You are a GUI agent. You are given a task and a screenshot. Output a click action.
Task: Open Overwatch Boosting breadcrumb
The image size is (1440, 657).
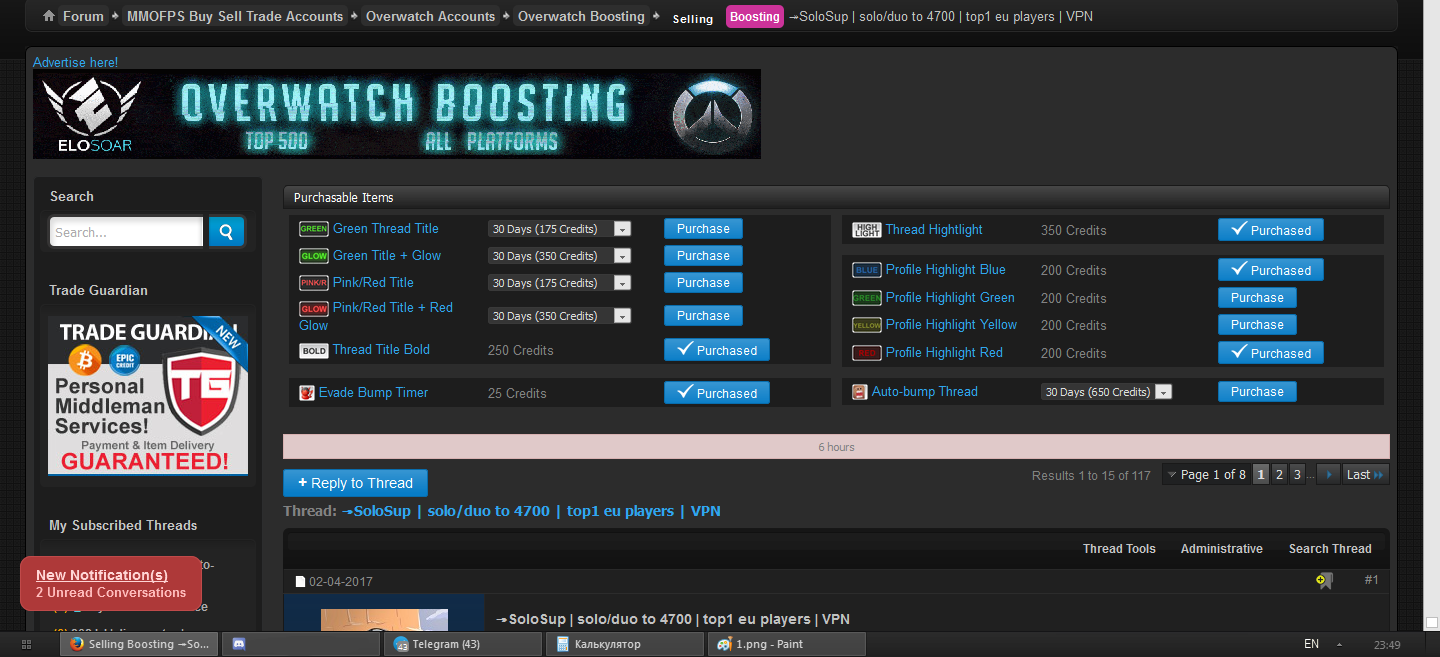(581, 16)
